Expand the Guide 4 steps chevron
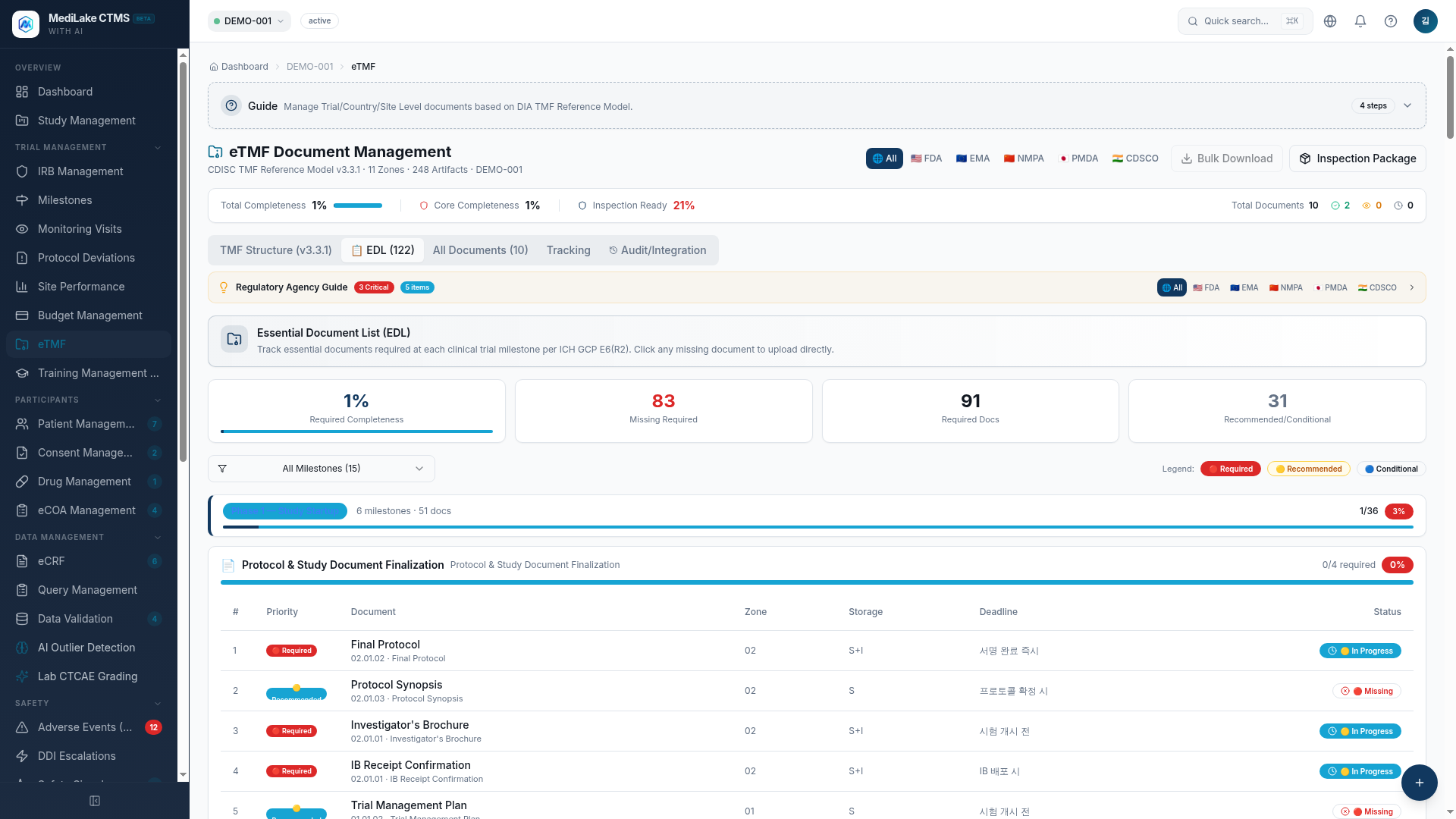This screenshot has height=819, width=1456. click(x=1407, y=105)
